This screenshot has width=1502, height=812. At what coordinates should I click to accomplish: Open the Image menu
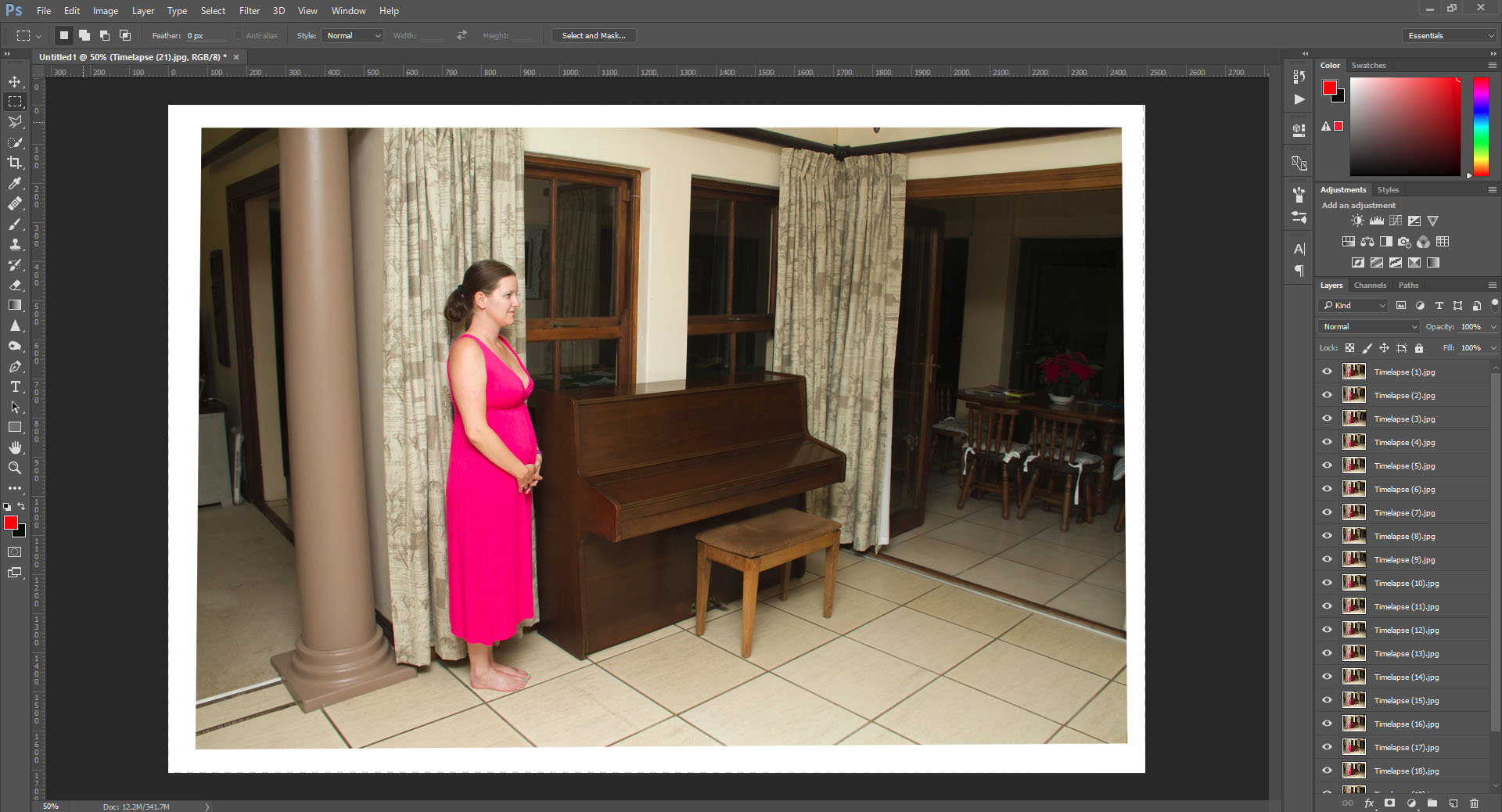106,11
